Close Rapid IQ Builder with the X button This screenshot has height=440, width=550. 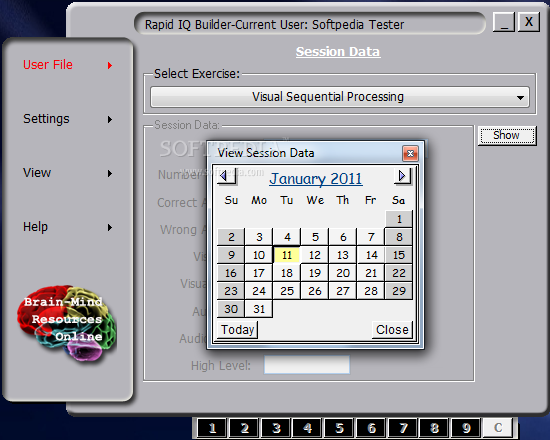pos(529,22)
